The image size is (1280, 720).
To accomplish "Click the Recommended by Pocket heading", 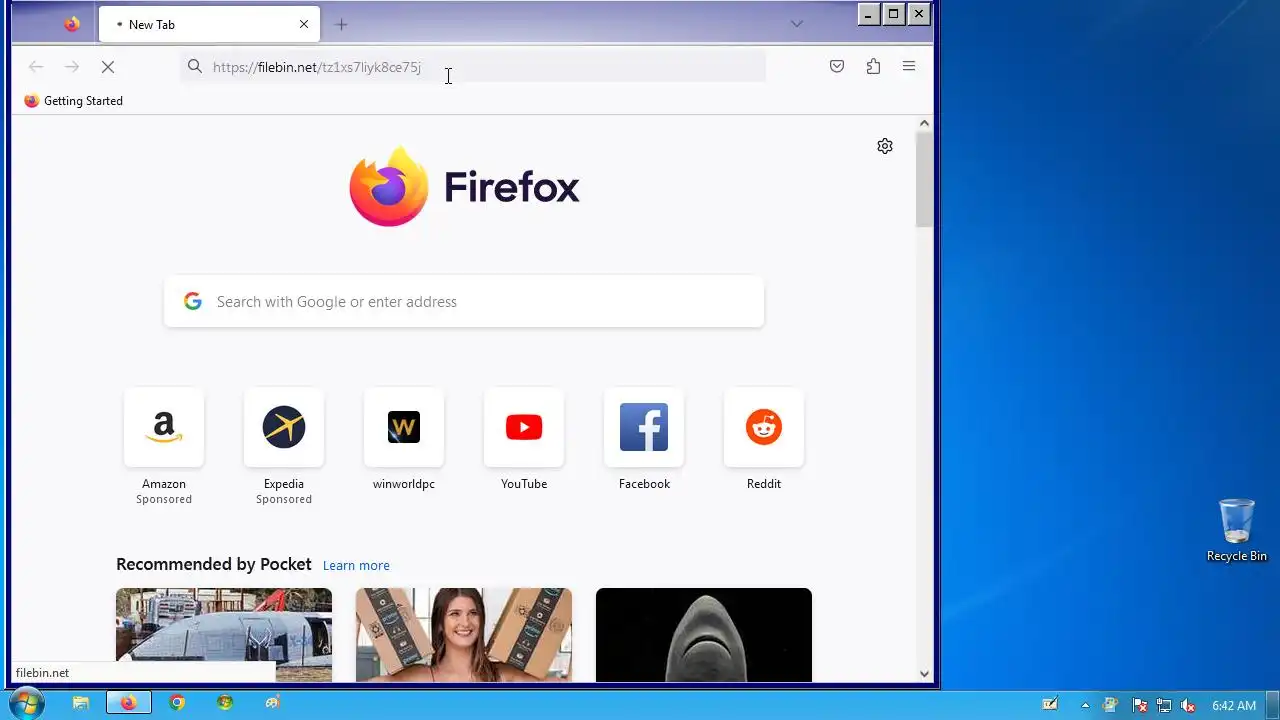I will point(214,564).
